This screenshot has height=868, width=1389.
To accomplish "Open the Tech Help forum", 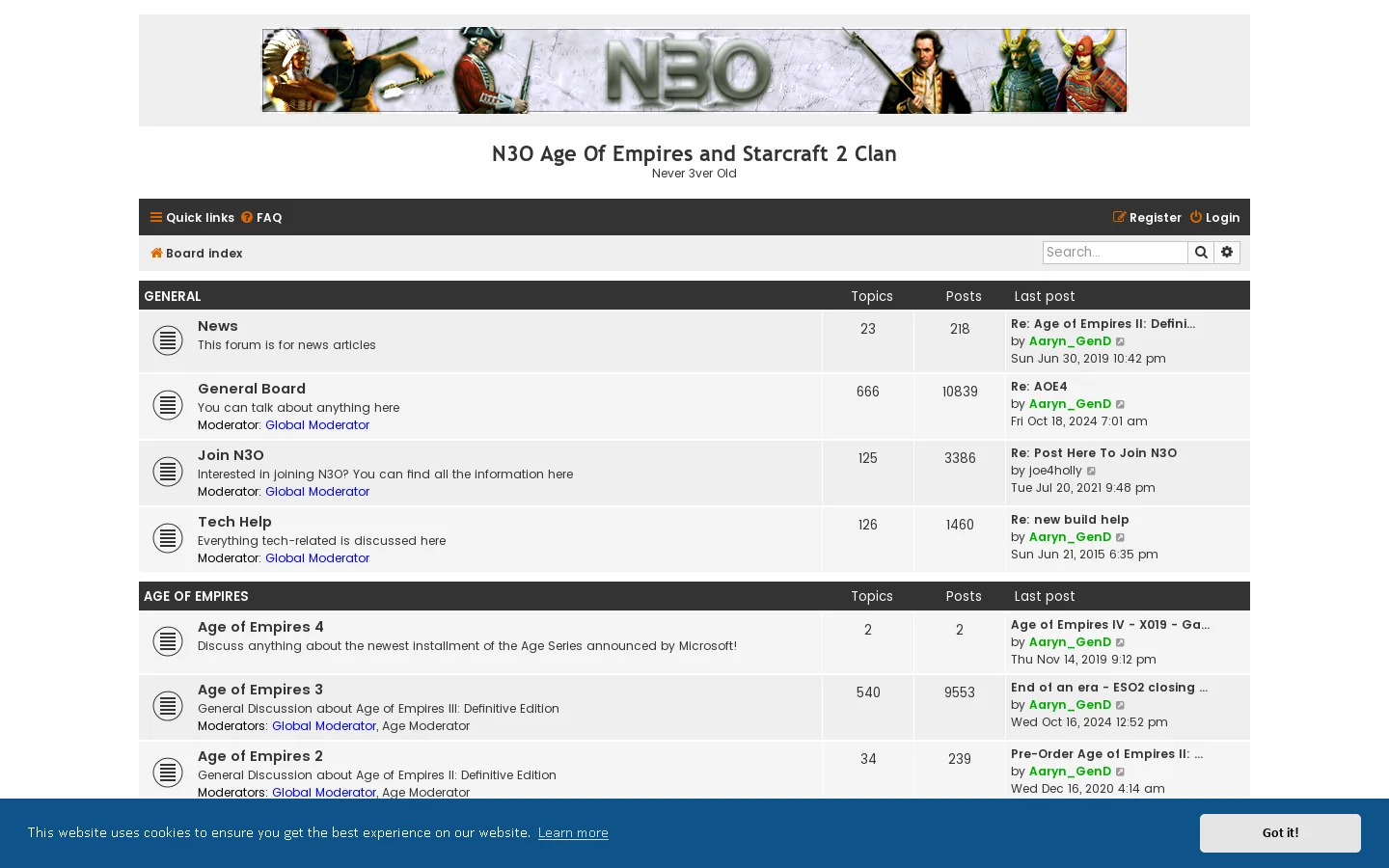I will [x=234, y=522].
